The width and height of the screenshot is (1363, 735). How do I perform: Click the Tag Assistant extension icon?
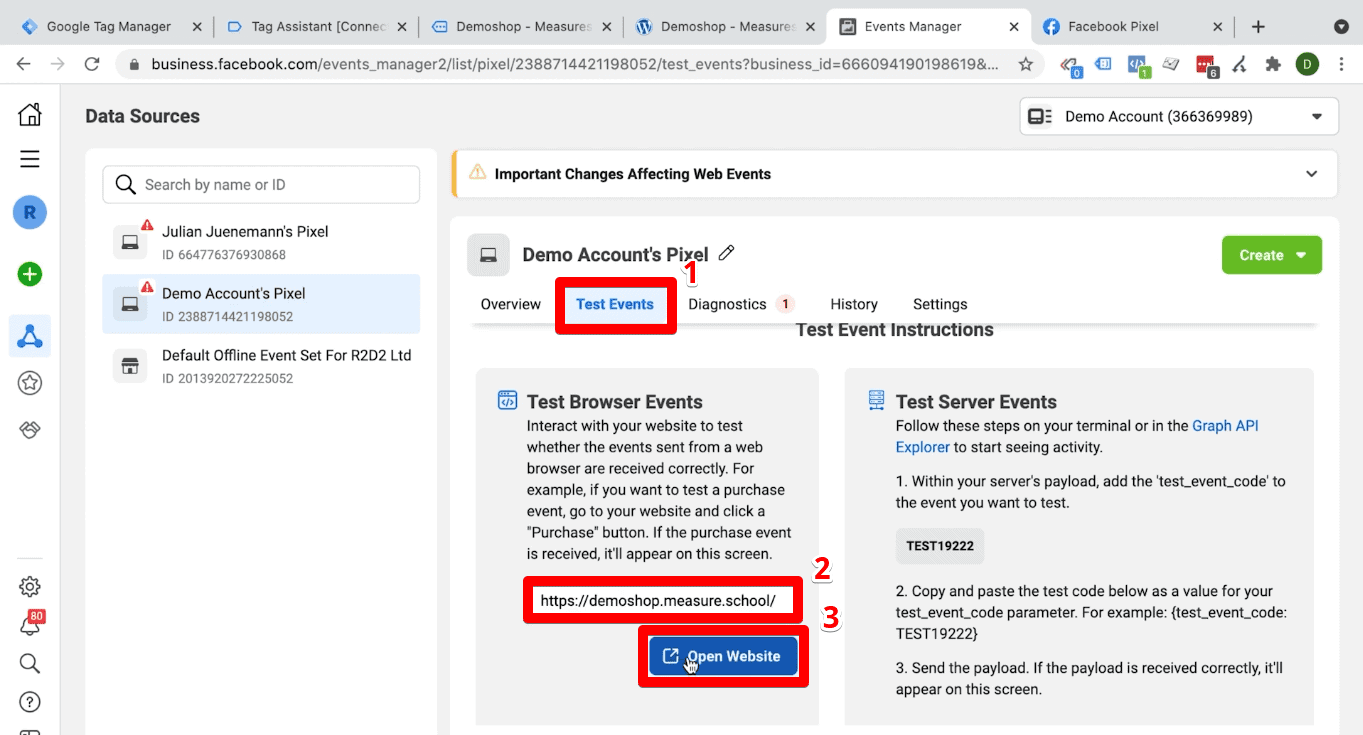[x=1103, y=64]
